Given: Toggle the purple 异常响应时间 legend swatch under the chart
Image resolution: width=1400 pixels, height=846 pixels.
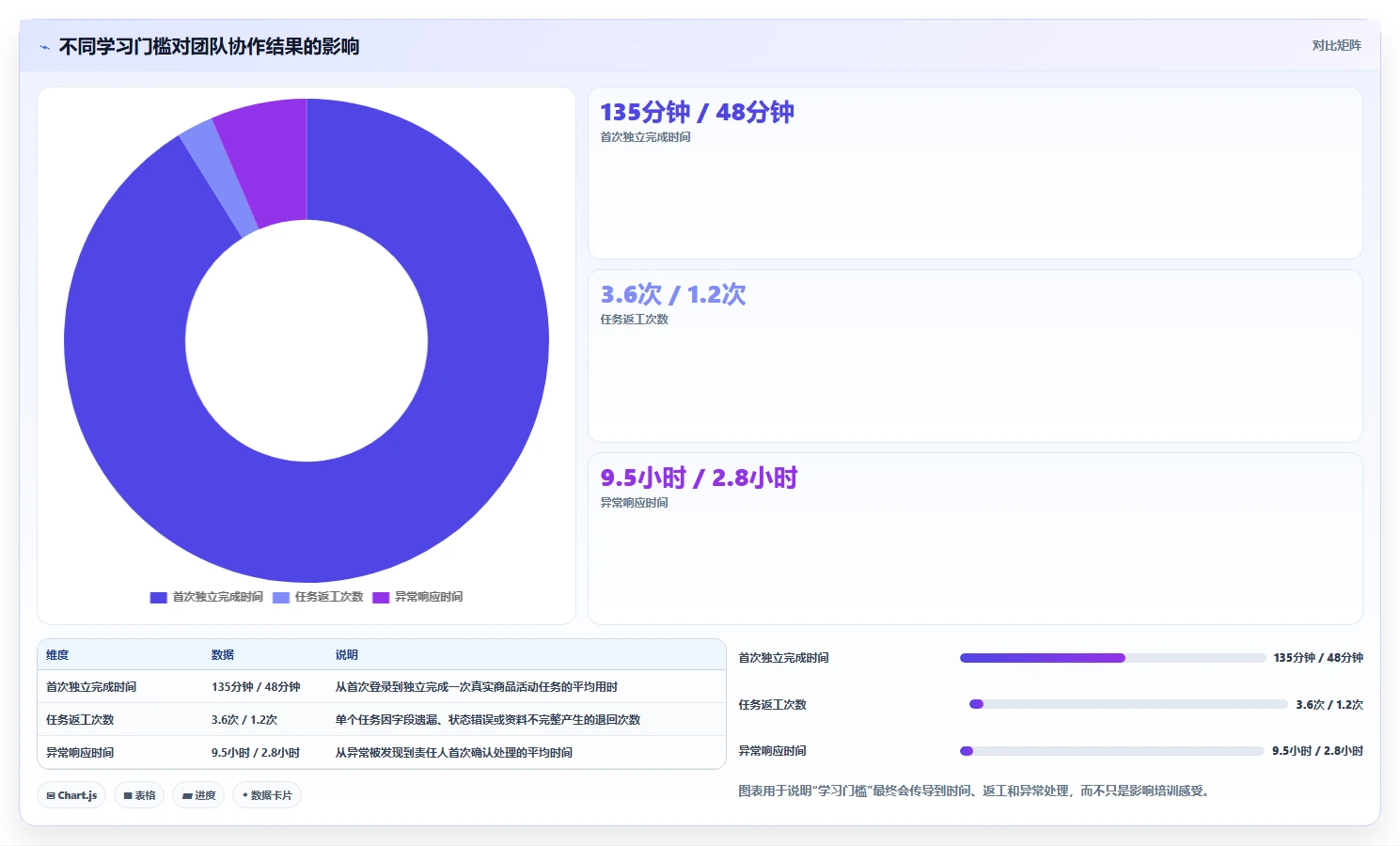Looking at the screenshot, I should click(381, 597).
